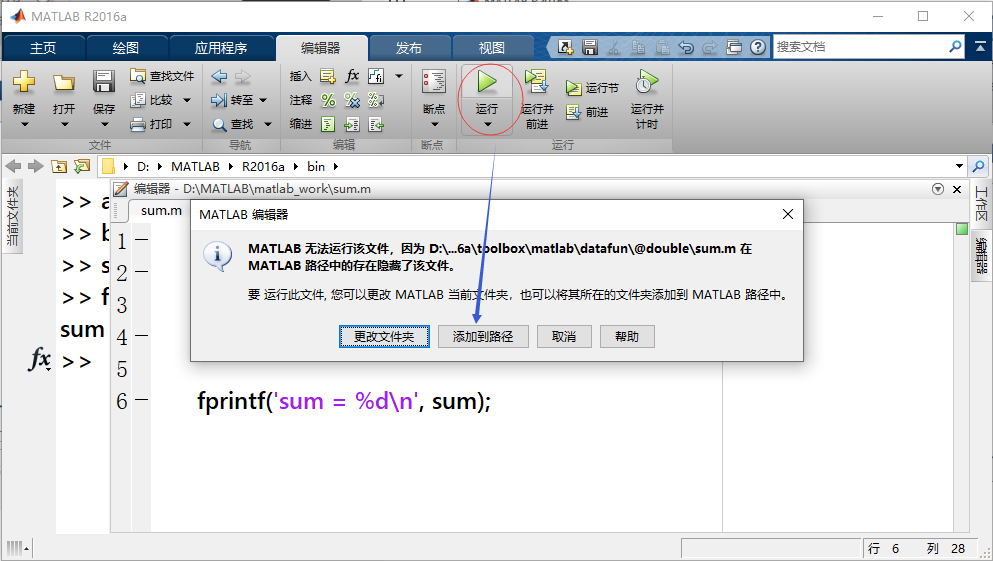Open the address bar path history dropdown
Image resolution: width=993 pixels, height=561 pixels.
(959, 167)
